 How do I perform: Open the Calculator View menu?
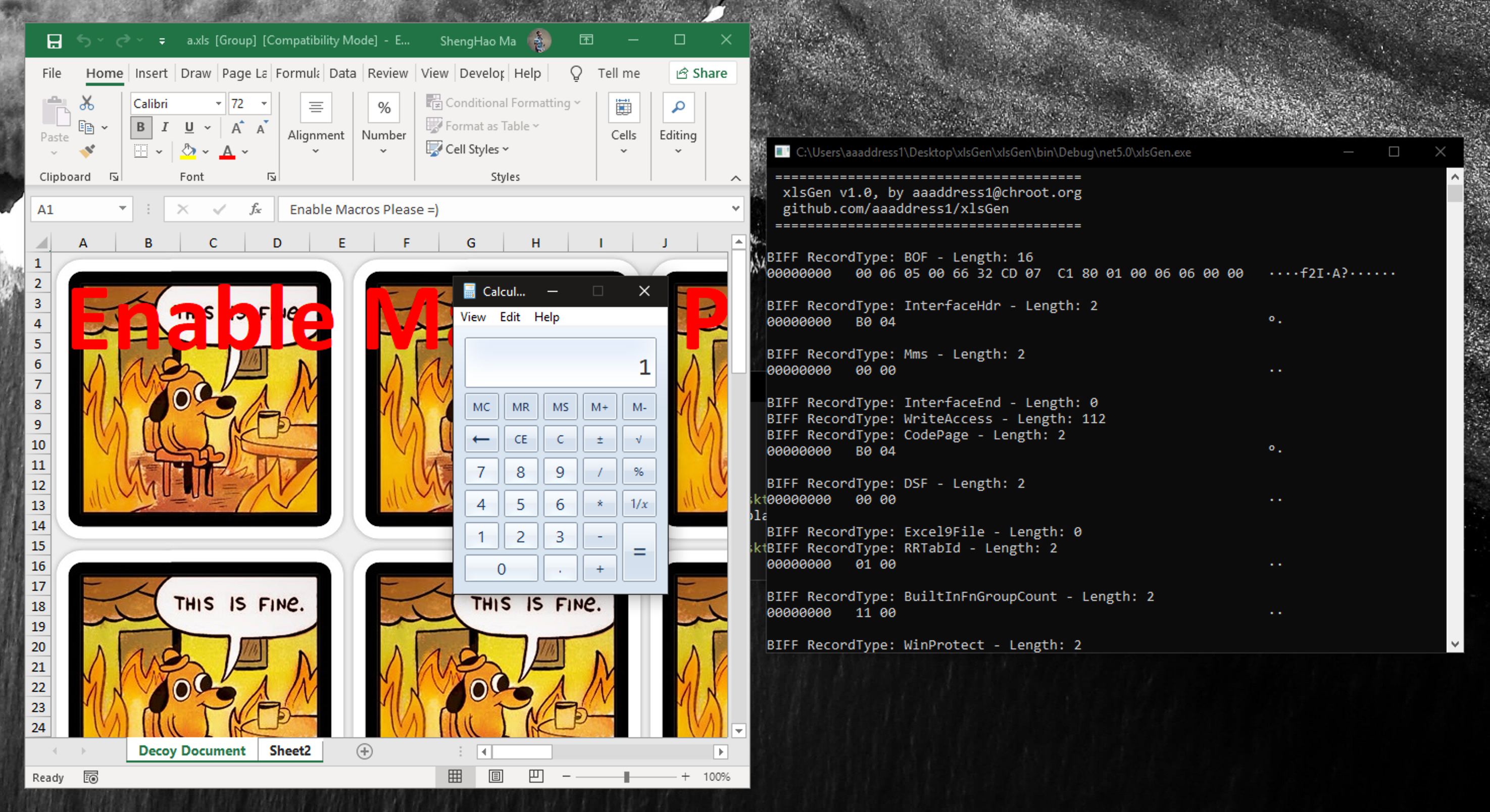coord(473,317)
